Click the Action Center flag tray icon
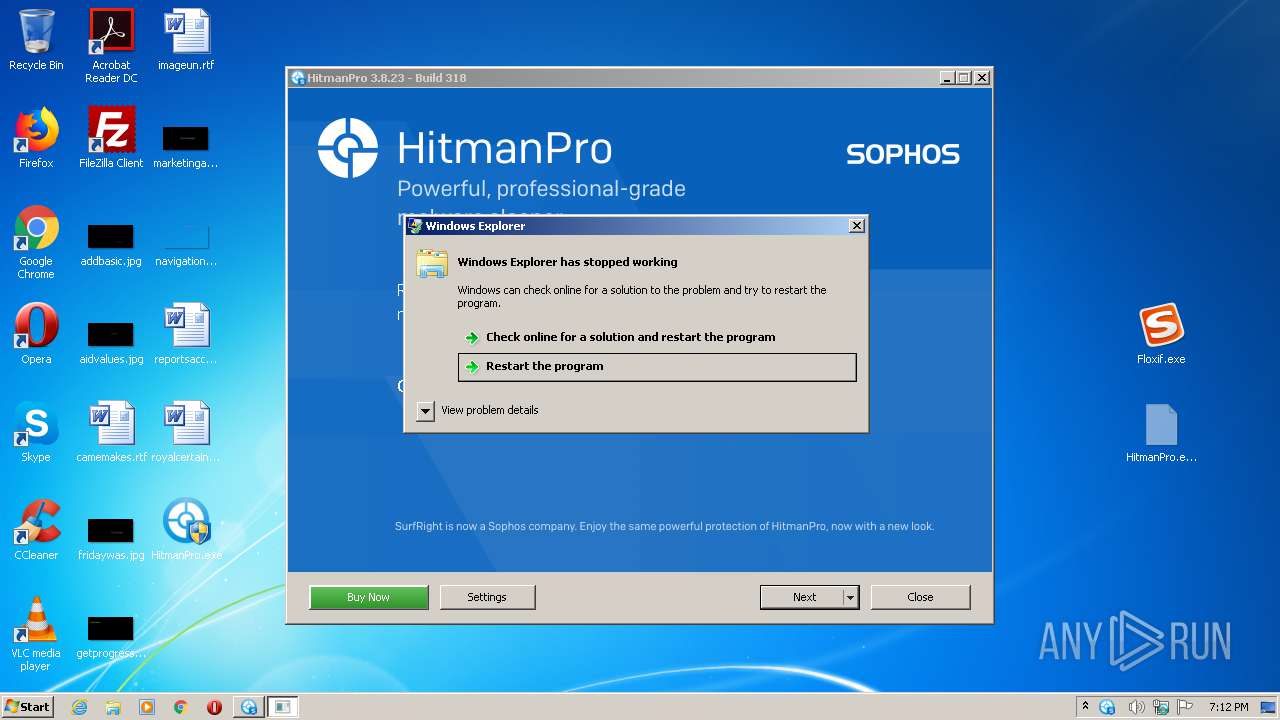This screenshot has height=720, width=1280. click(1185, 707)
